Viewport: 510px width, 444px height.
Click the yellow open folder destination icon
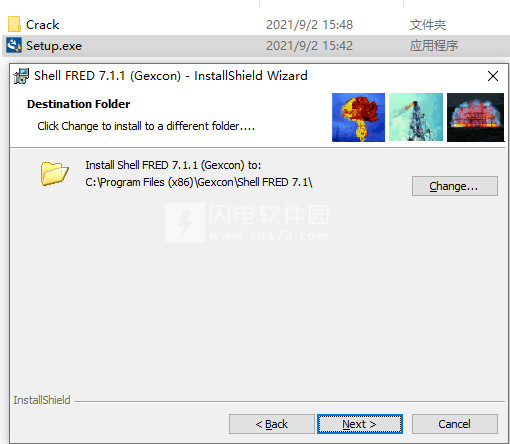pos(55,173)
